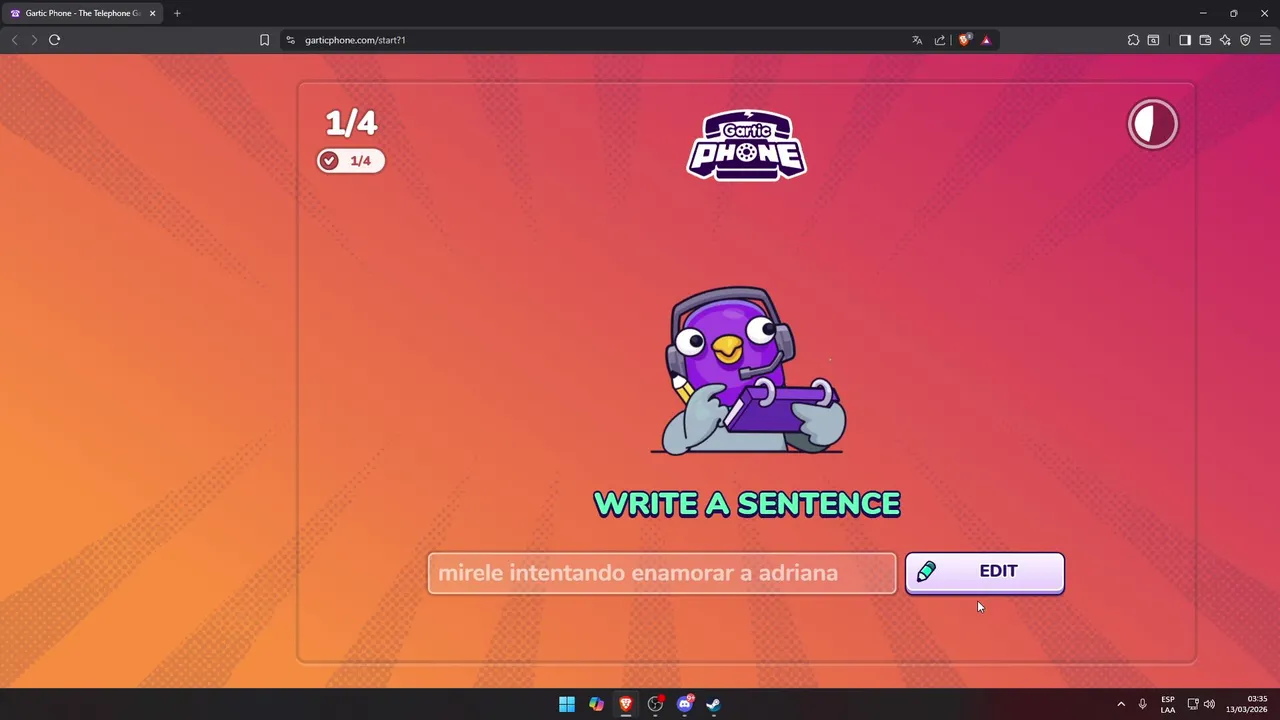The height and width of the screenshot is (720, 1280).
Task: Open network and volume quick settings
Action: (x=1201, y=704)
